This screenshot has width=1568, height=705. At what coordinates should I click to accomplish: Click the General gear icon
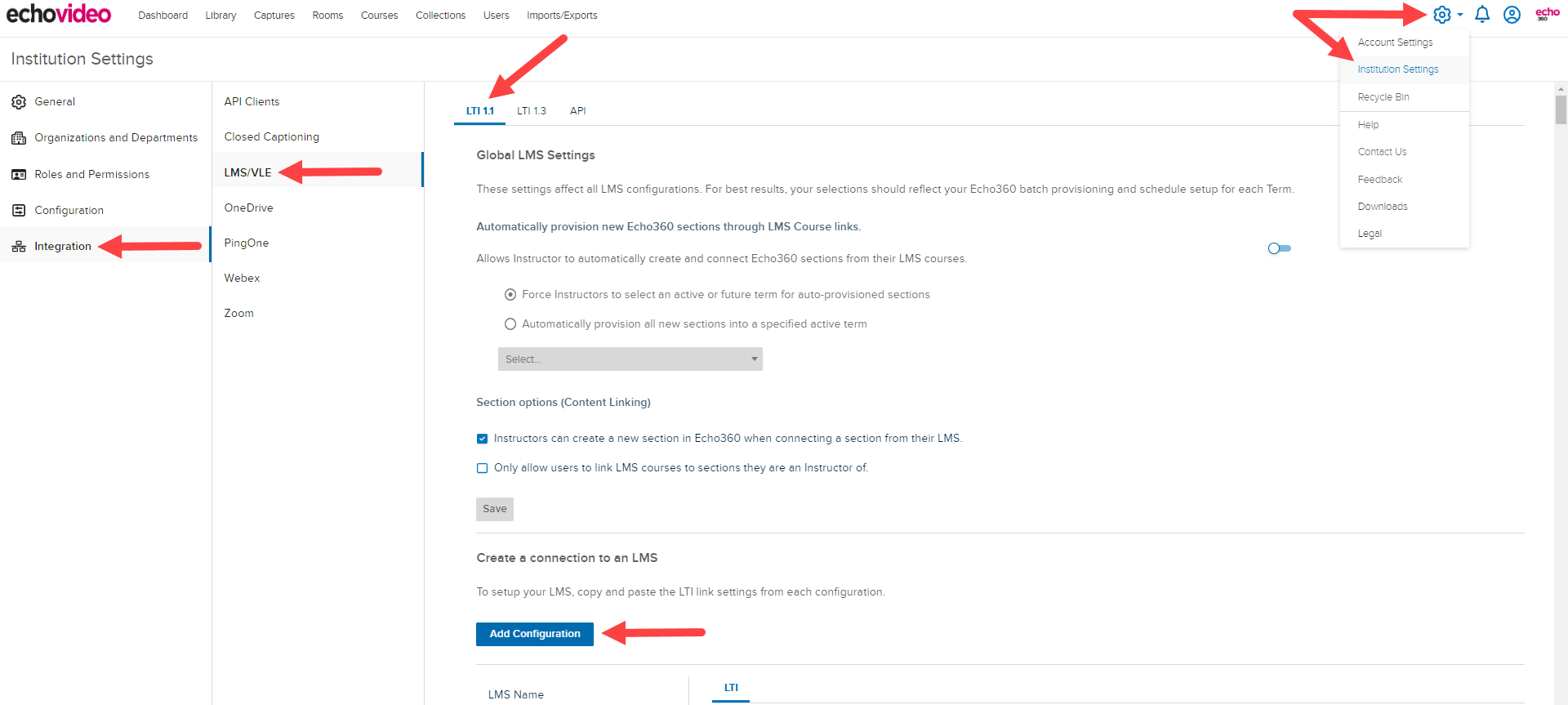(x=19, y=102)
